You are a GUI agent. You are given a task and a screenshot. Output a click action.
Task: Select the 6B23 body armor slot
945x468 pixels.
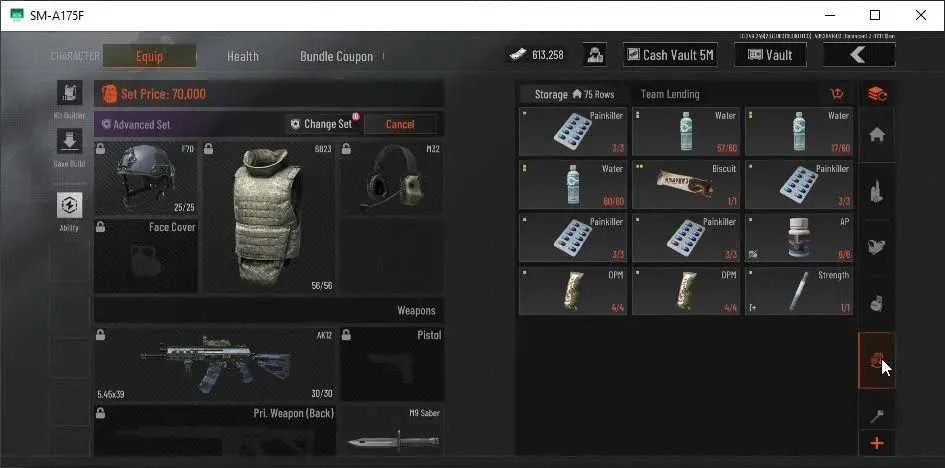pyautogui.click(x=268, y=217)
